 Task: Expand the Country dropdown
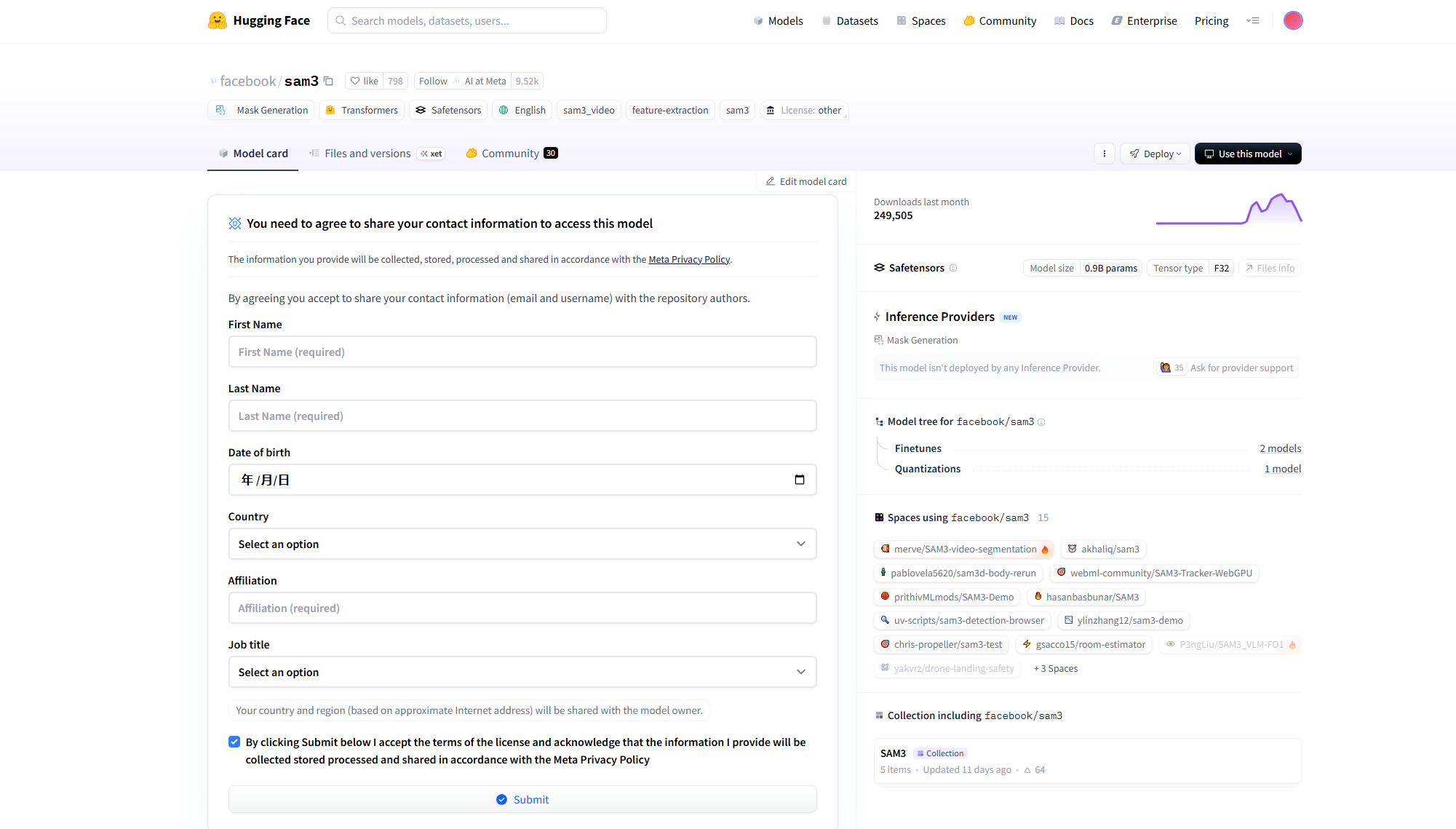pyautogui.click(x=522, y=544)
